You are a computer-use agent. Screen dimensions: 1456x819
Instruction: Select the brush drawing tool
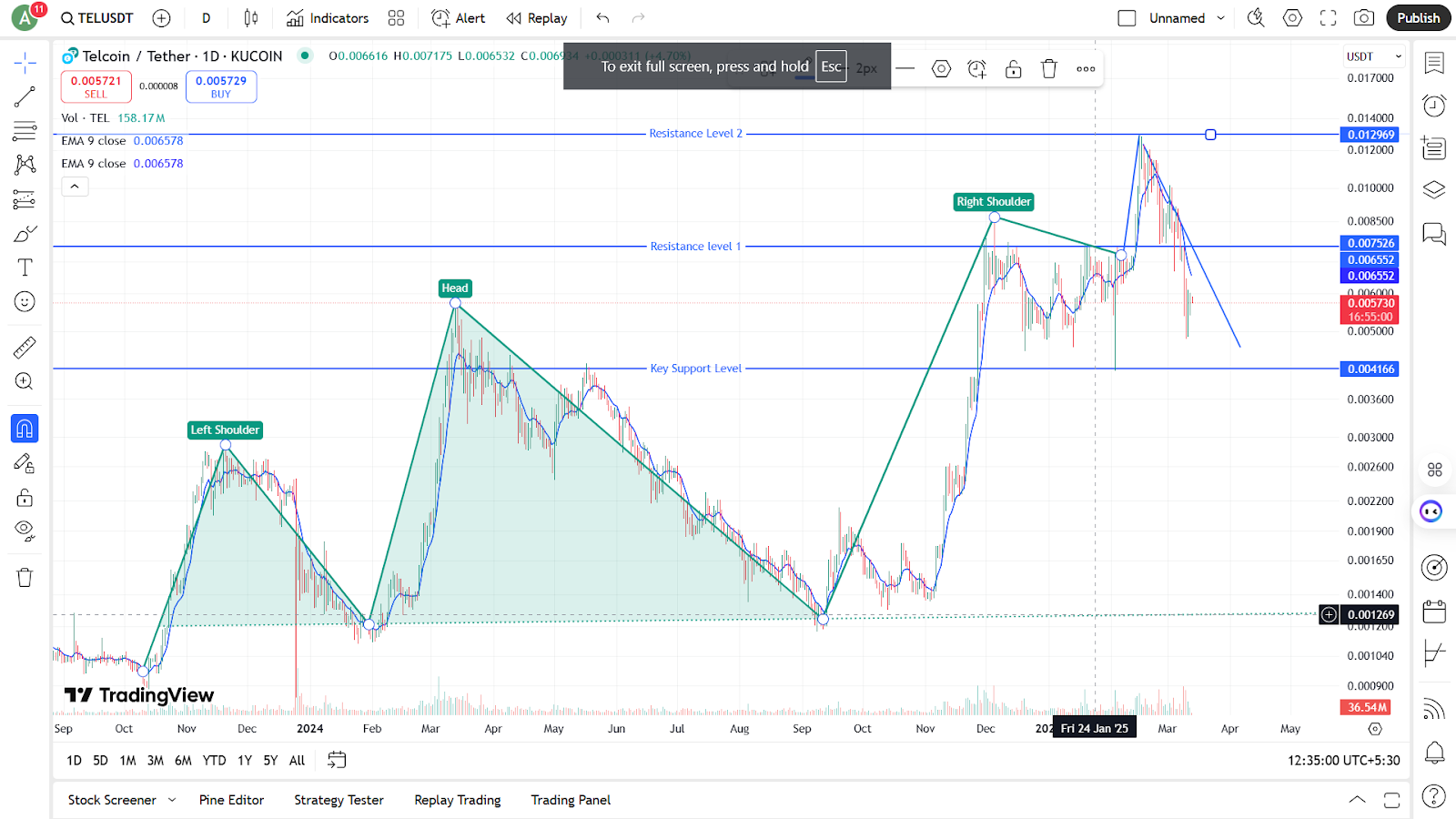25,234
